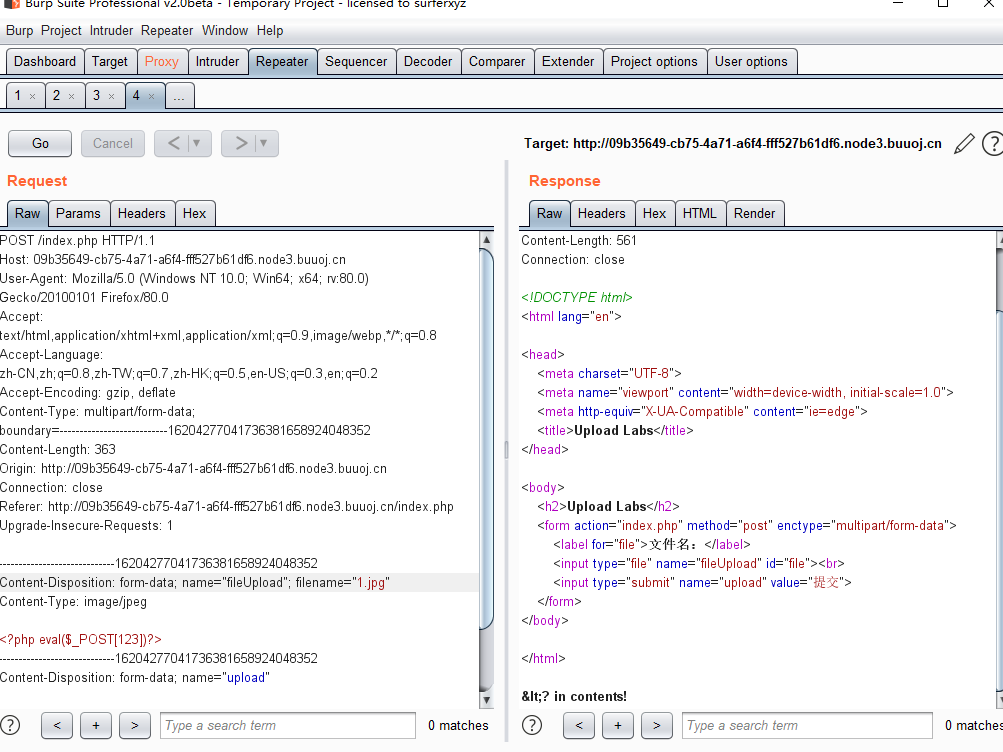Close Repeater tab 1
Image resolution: width=1003 pixels, height=752 pixels.
[33, 97]
